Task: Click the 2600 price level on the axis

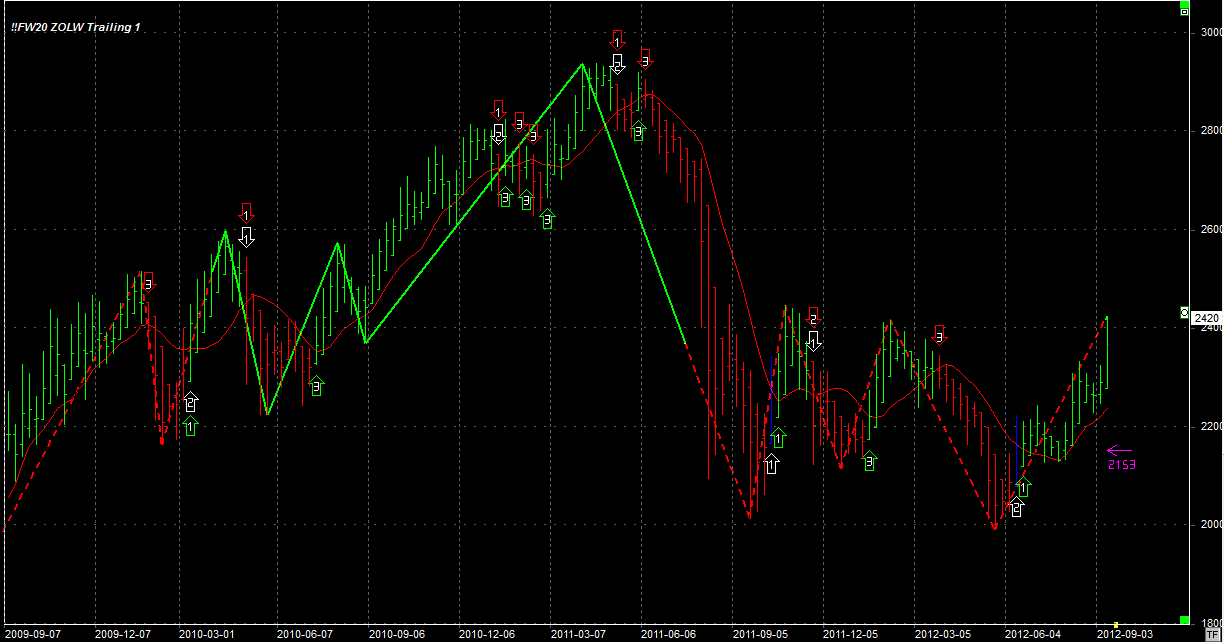Action: (1210, 229)
